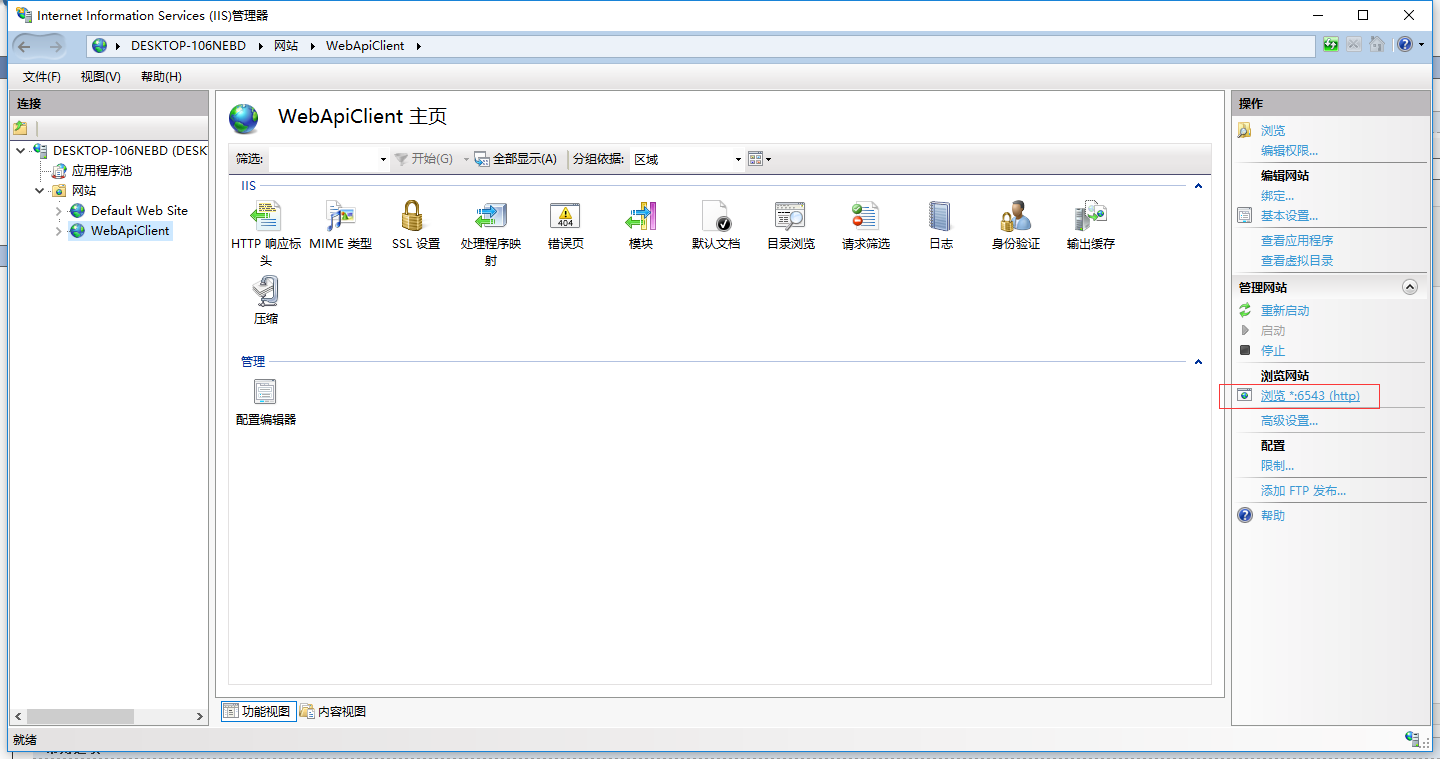The image size is (1440, 759).
Task: Open the 模块 feature icon
Action: (640, 216)
